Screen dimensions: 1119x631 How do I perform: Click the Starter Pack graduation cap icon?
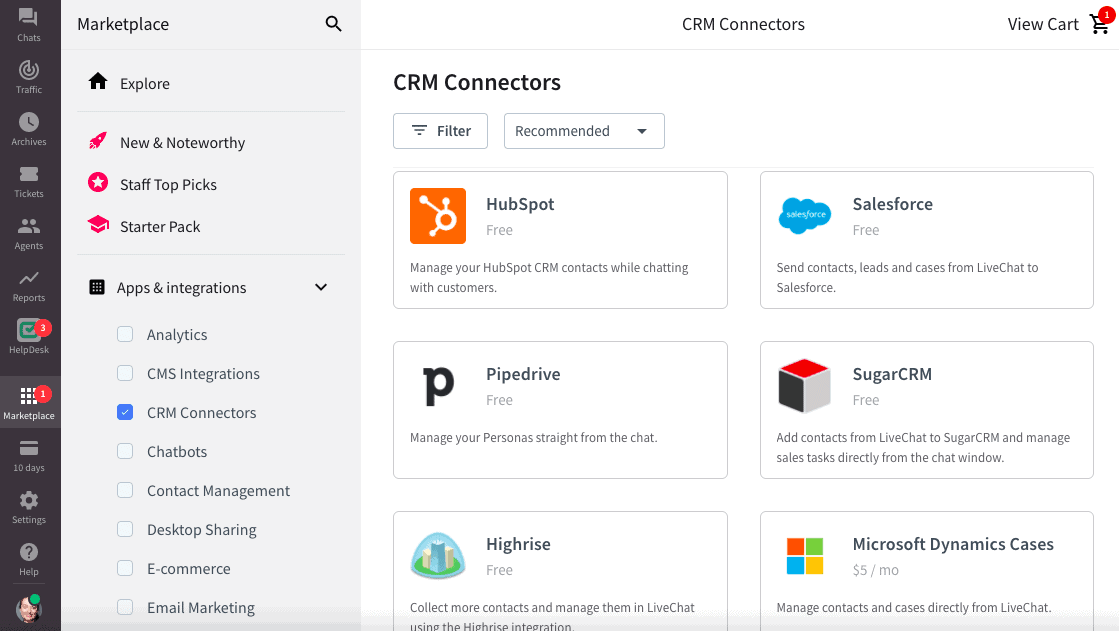(98, 225)
